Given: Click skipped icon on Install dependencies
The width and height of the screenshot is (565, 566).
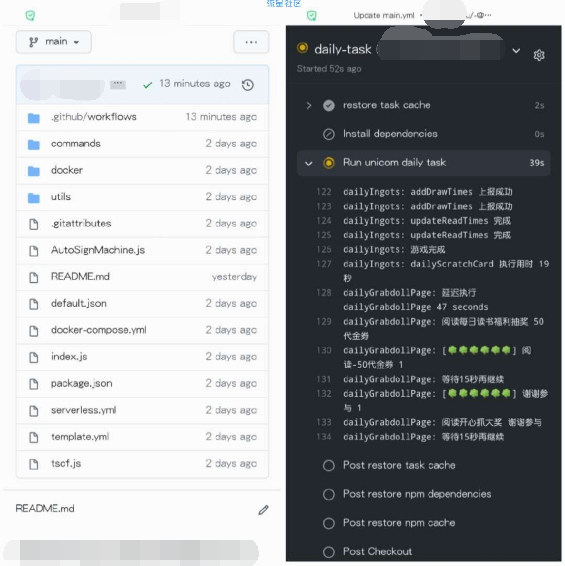Looking at the screenshot, I should click(x=329, y=134).
